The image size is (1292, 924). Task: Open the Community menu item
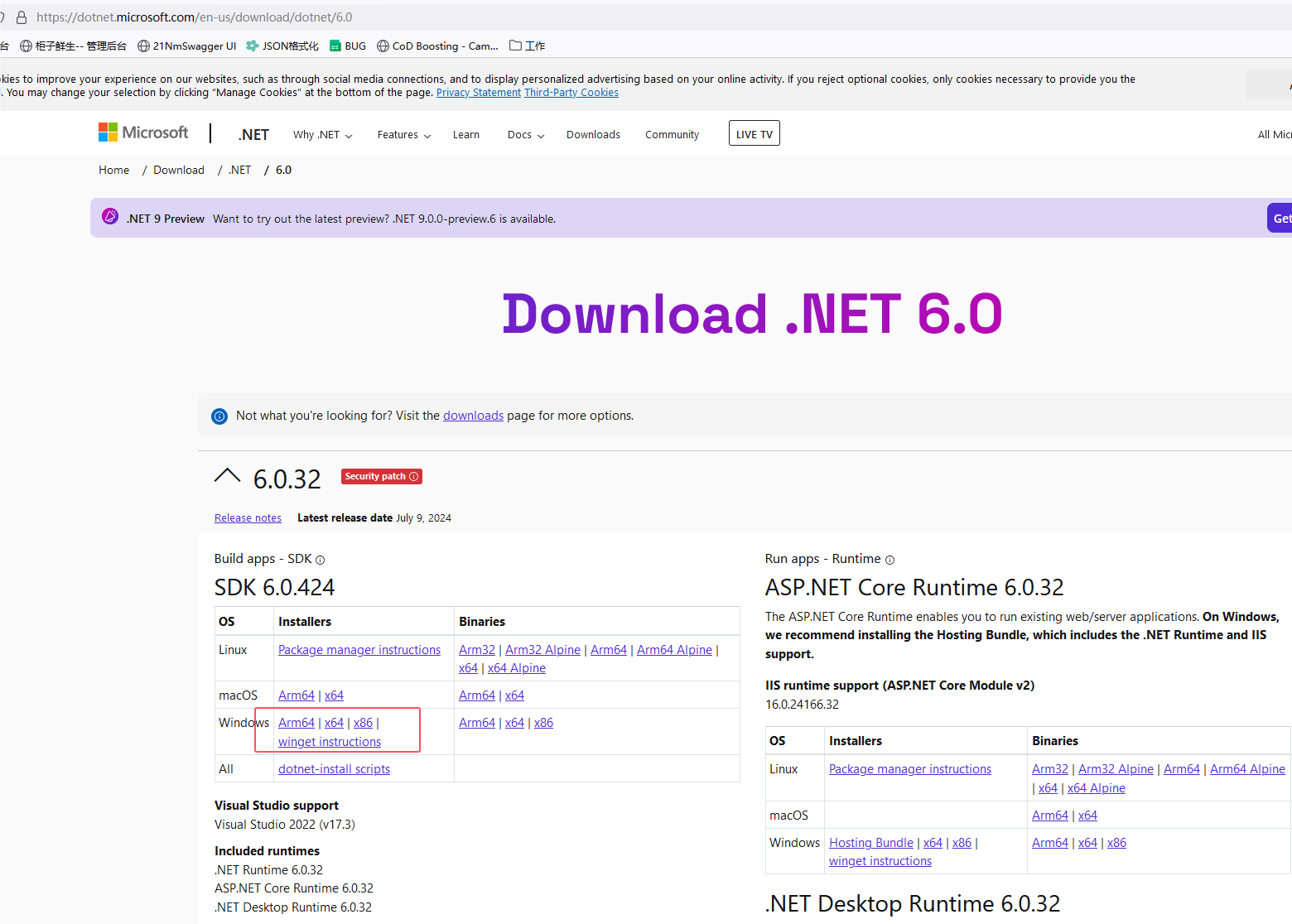[671, 134]
